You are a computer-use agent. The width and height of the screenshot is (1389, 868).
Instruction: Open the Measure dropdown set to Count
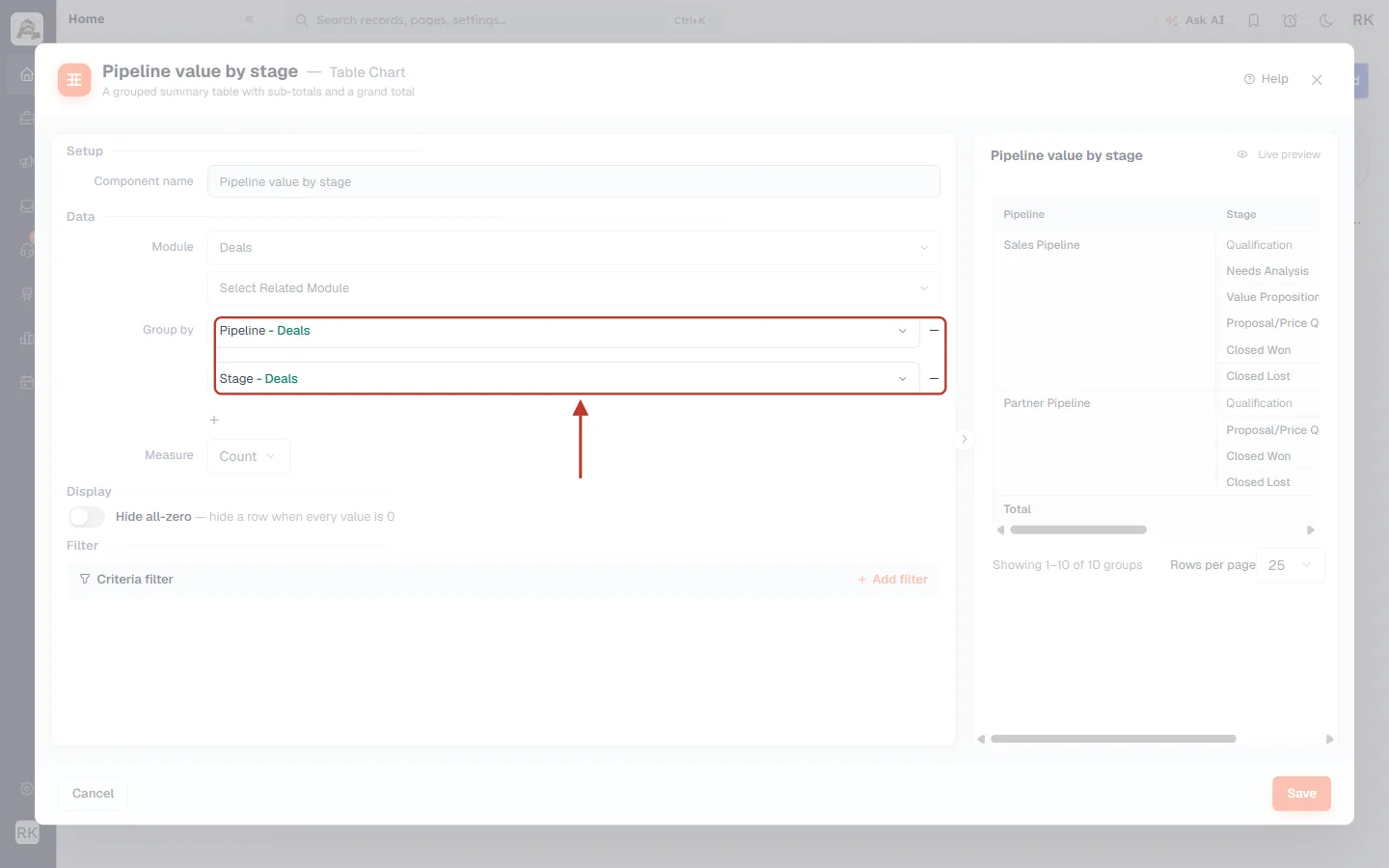pos(249,457)
